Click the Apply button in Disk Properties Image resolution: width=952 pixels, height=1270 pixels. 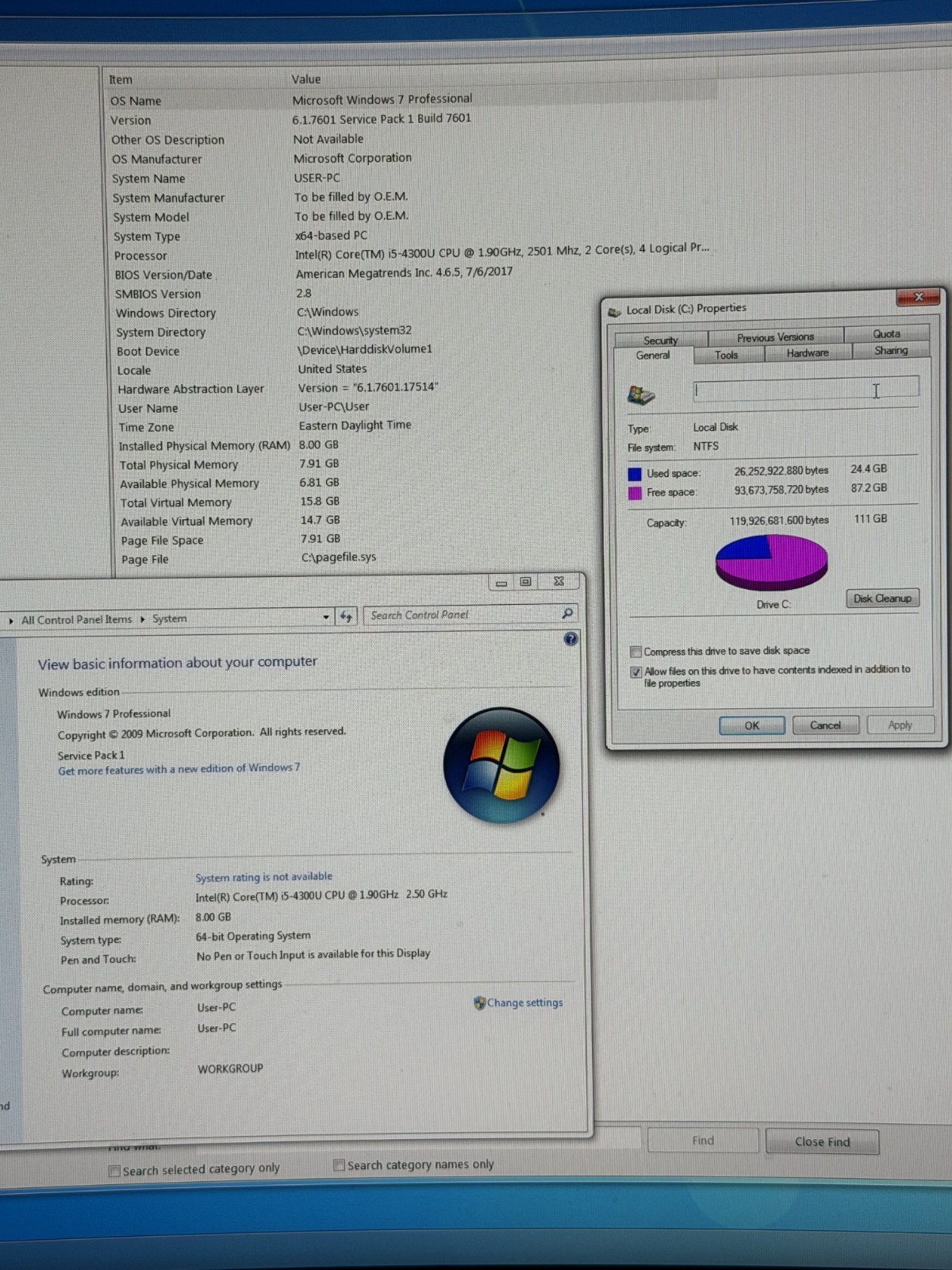click(x=900, y=725)
